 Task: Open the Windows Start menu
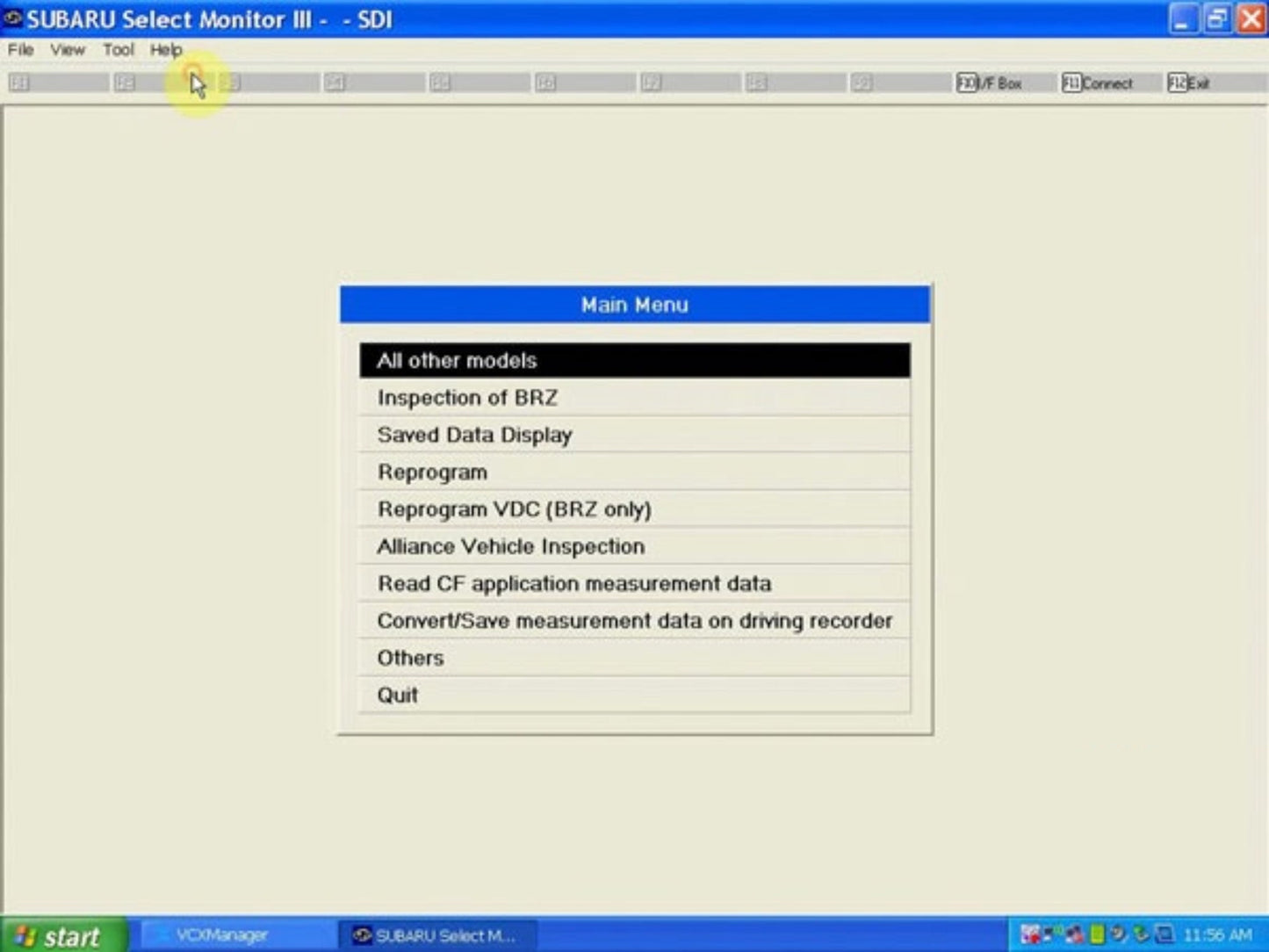pyautogui.click(x=61, y=935)
